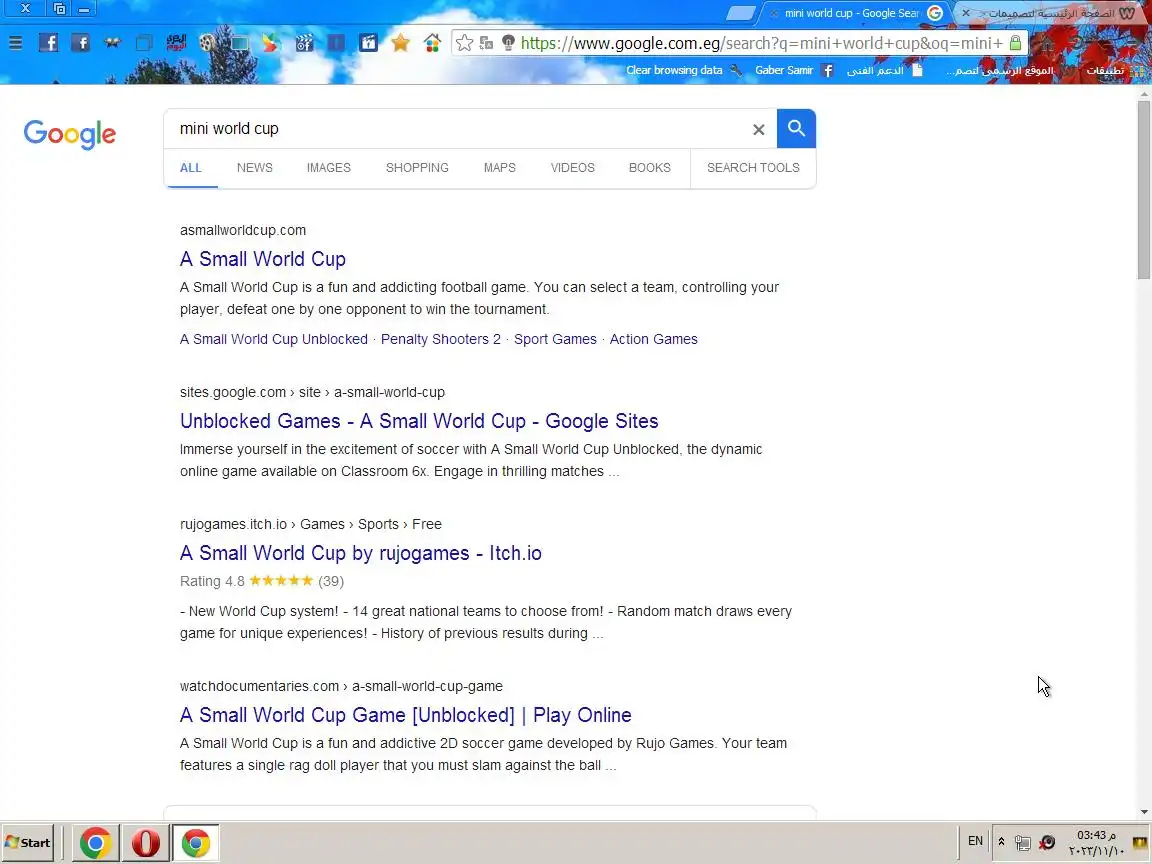Open the 'Gaber Samir' Facebook bookmark
The image size is (1152, 864).
click(x=793, y=71)
